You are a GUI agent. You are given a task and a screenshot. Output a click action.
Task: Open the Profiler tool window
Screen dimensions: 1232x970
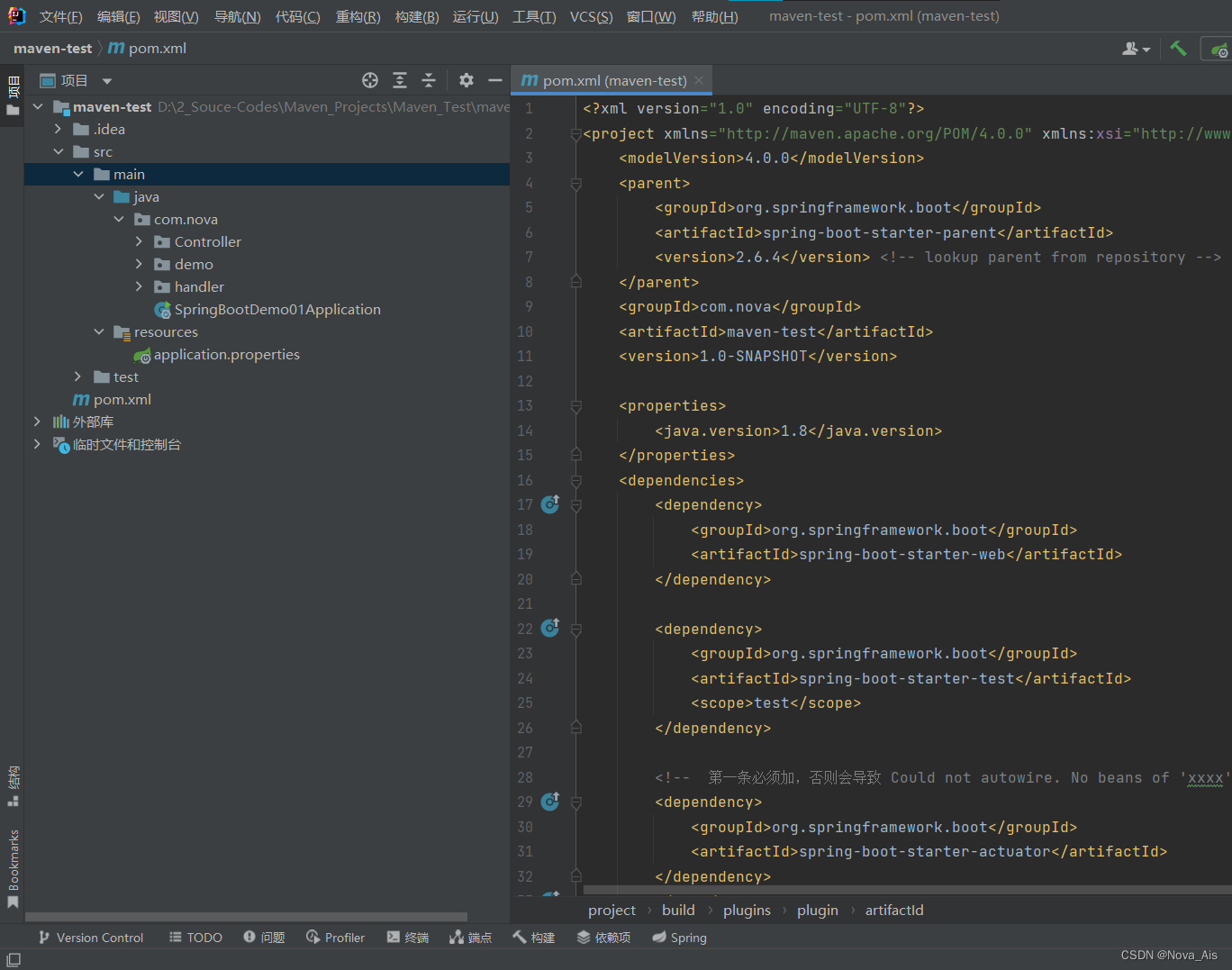click(x=335, y=938)
